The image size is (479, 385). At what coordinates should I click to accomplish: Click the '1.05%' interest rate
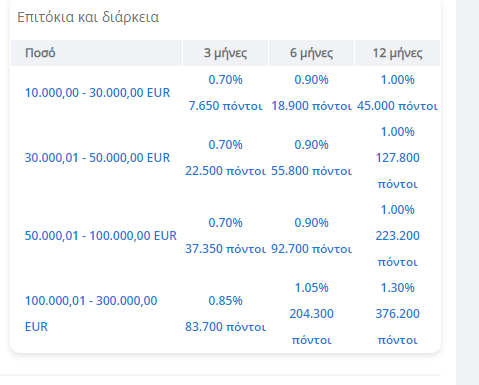311,288
